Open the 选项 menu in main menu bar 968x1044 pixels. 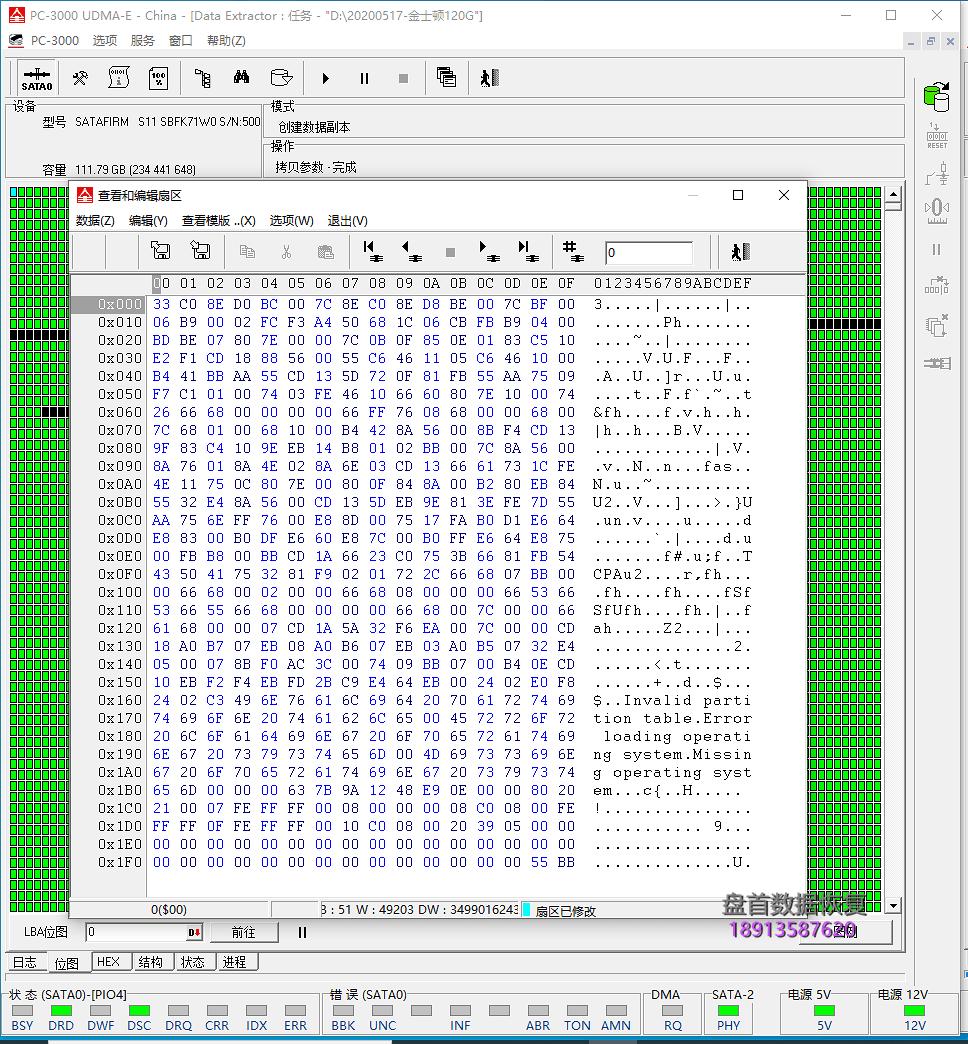click(105, 41)
